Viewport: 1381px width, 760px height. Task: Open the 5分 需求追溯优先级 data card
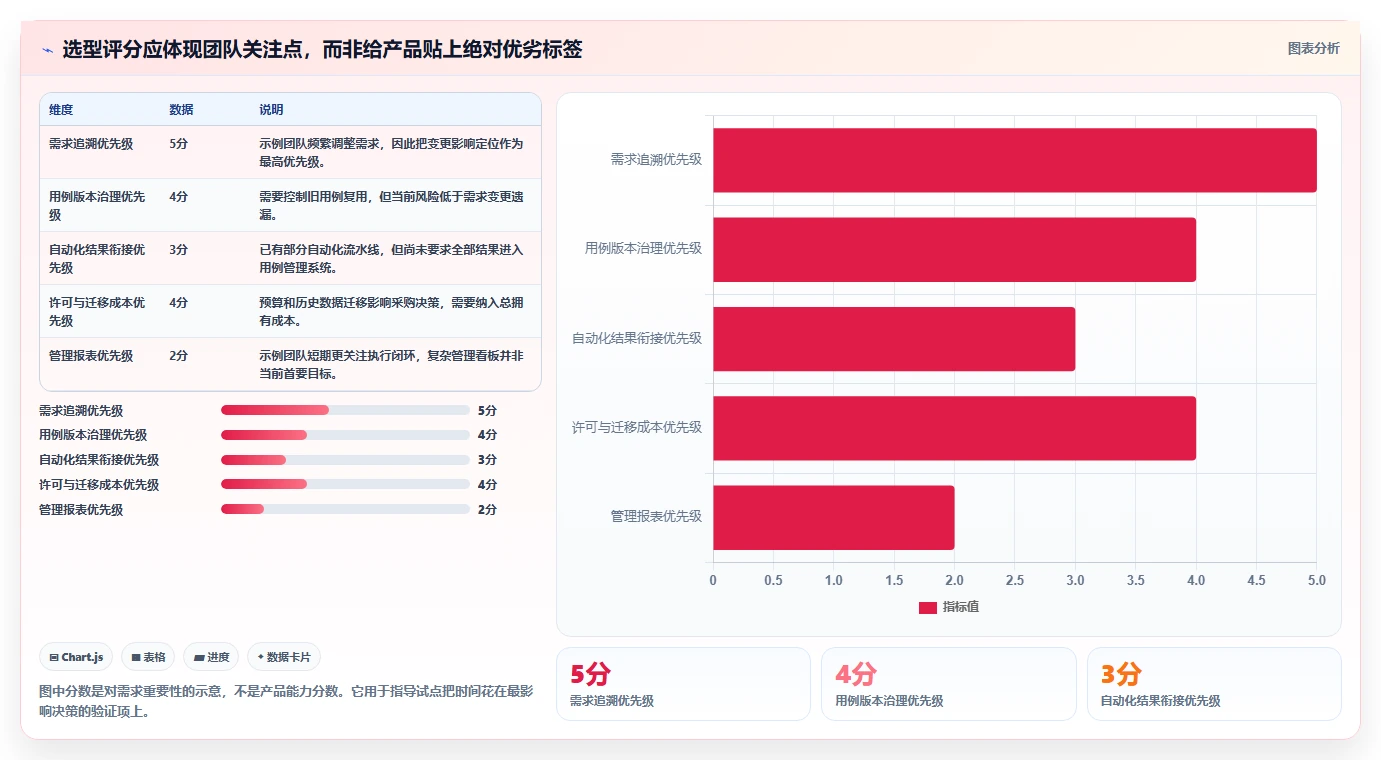[x=683, y=684]
